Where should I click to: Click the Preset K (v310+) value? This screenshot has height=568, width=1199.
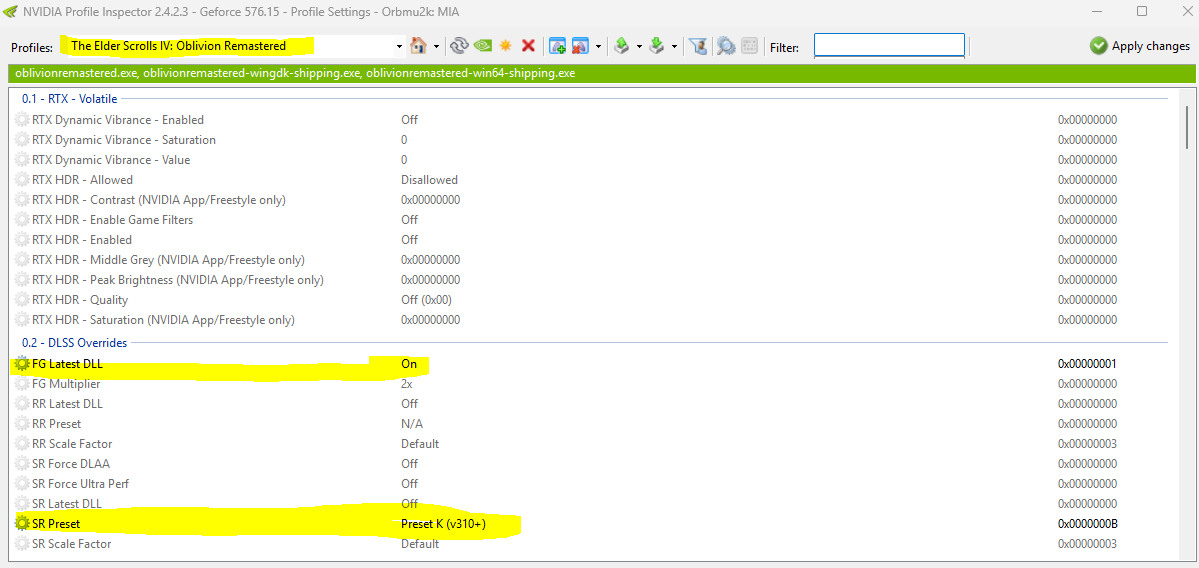(x=444, y=524)
